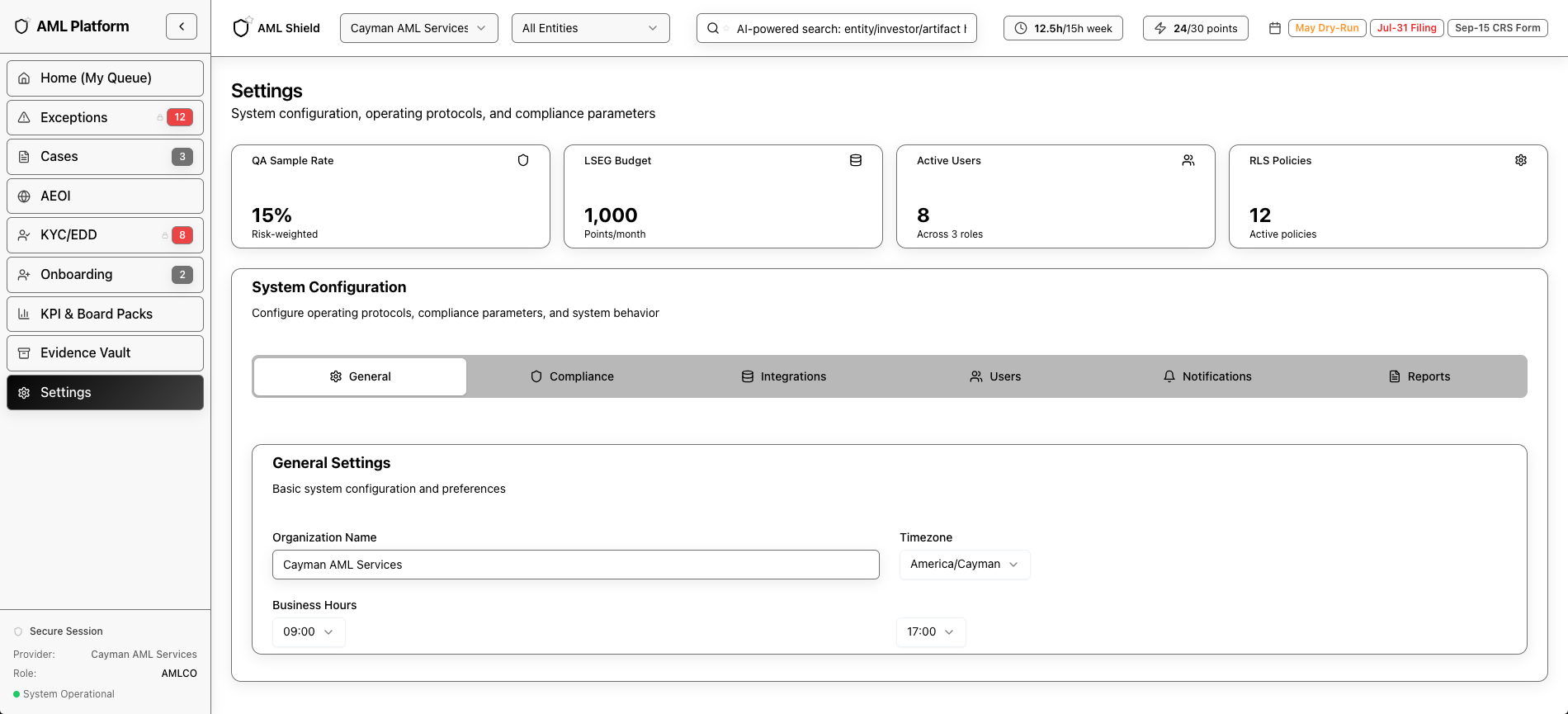Expand the All Entities dropdown

(x=590, y=28)
